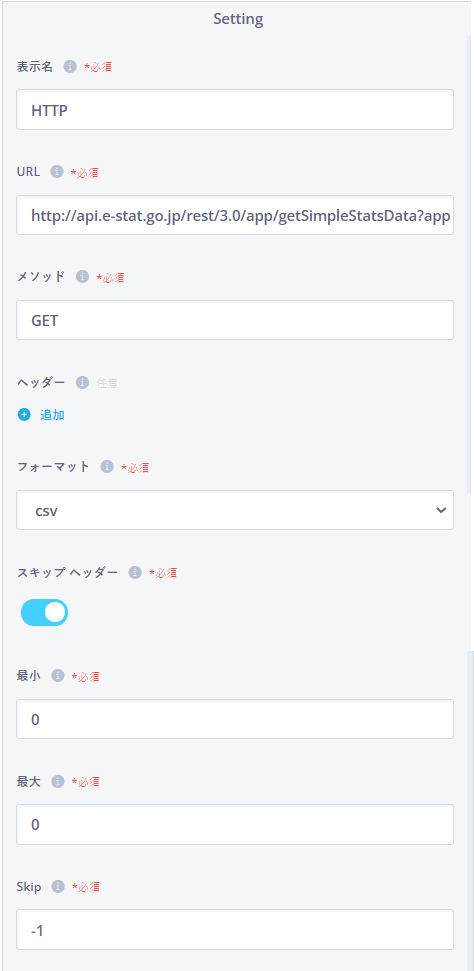Toggle the スキップ ヘッダー switch off

coord(44,612)
